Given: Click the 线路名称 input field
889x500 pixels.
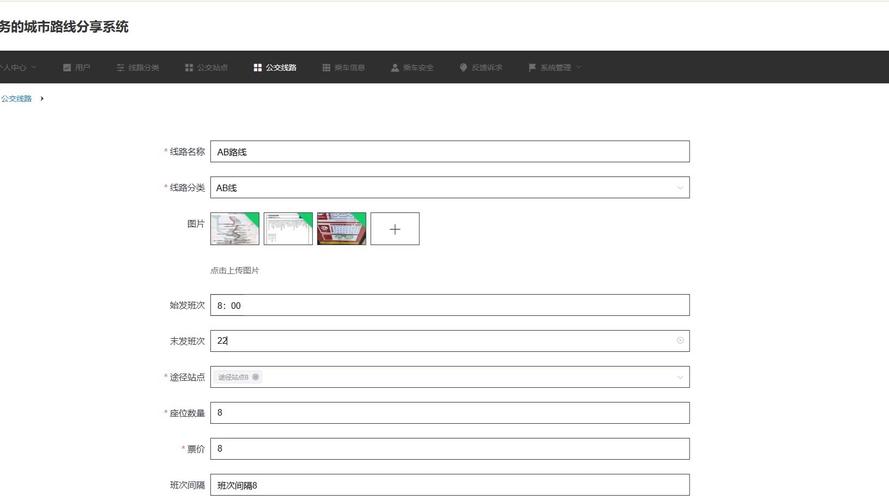Looking at the screenshot, I should tap(449, 152).
